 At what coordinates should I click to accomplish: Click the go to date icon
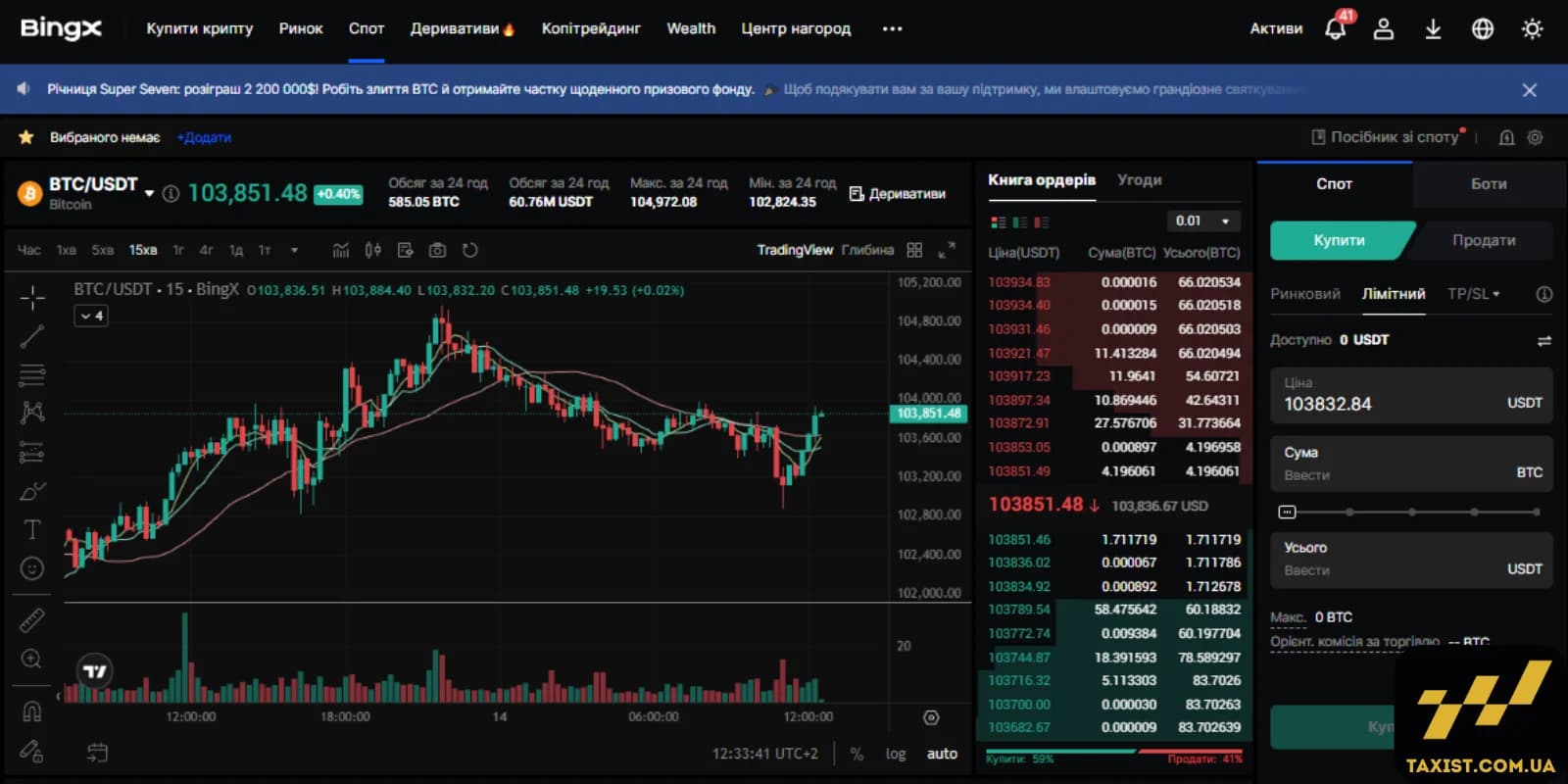tap(97, 753)
